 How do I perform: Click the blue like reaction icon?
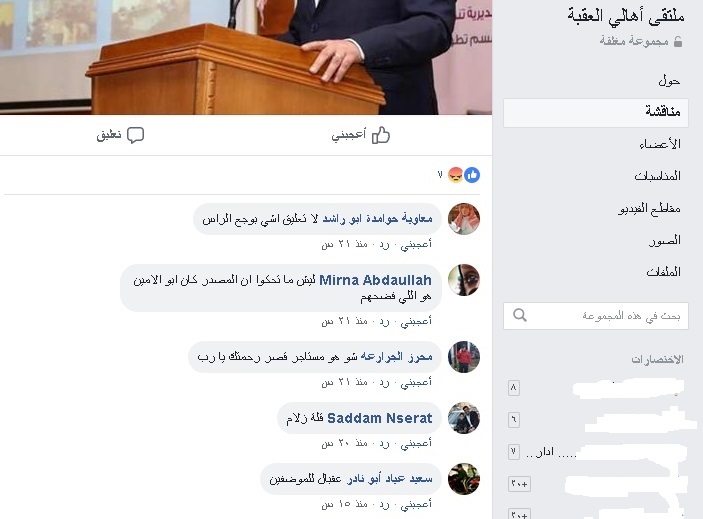click(472, 175)
